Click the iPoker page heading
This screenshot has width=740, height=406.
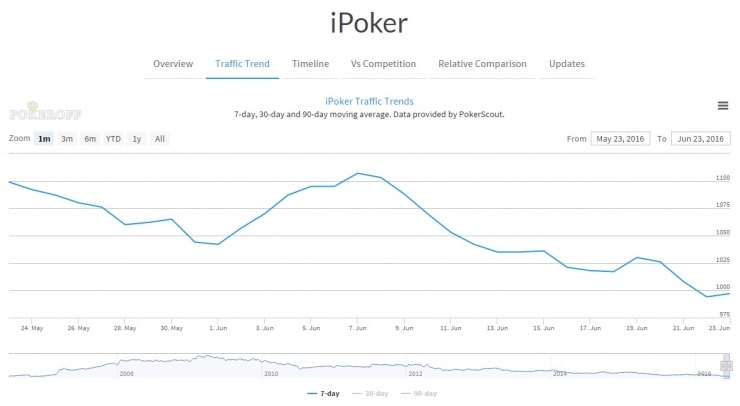pyautogui.click(x=369, y=23)
